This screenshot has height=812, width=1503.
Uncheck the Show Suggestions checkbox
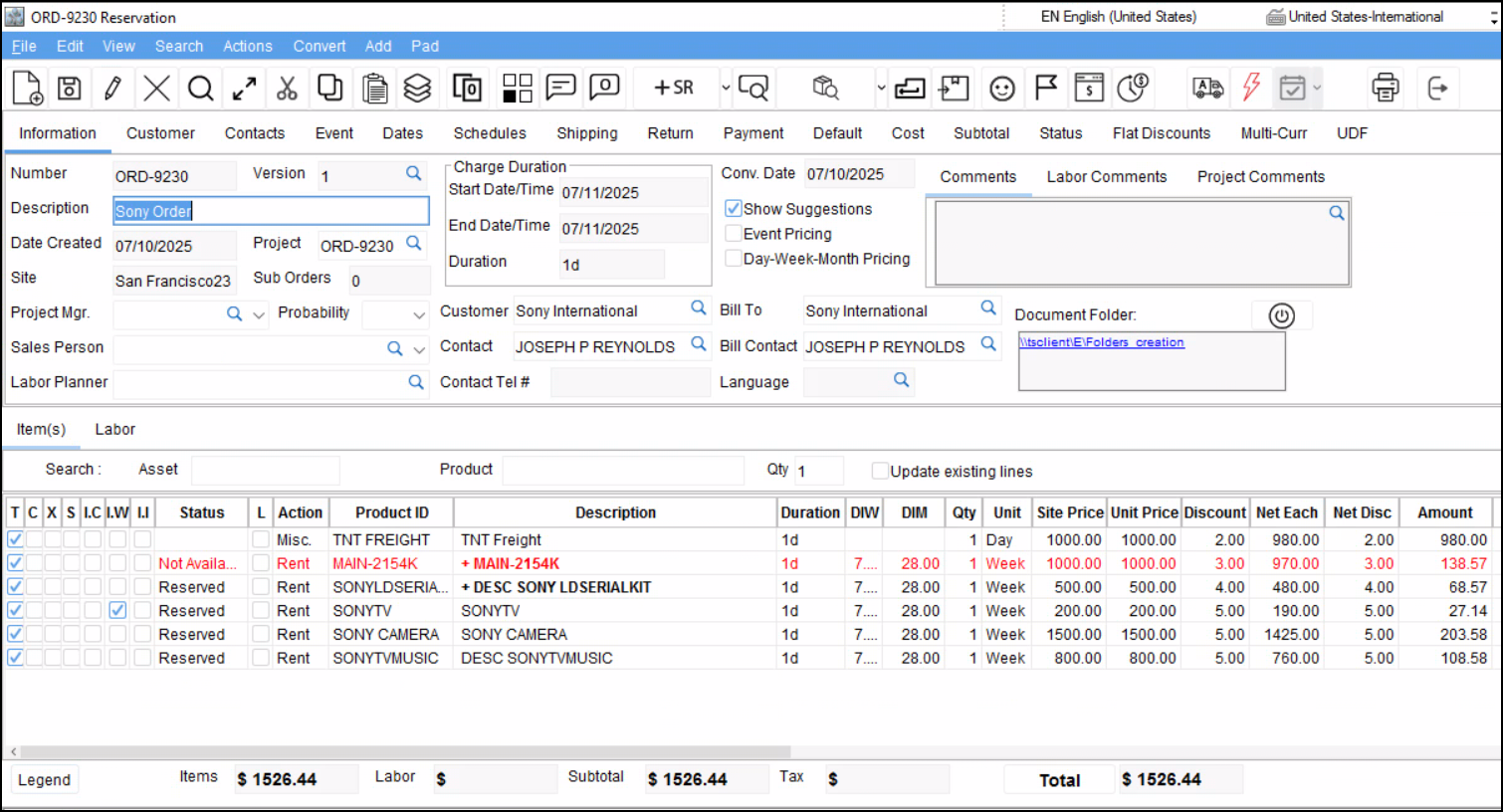pyautogui.click(x=734, y=209)
